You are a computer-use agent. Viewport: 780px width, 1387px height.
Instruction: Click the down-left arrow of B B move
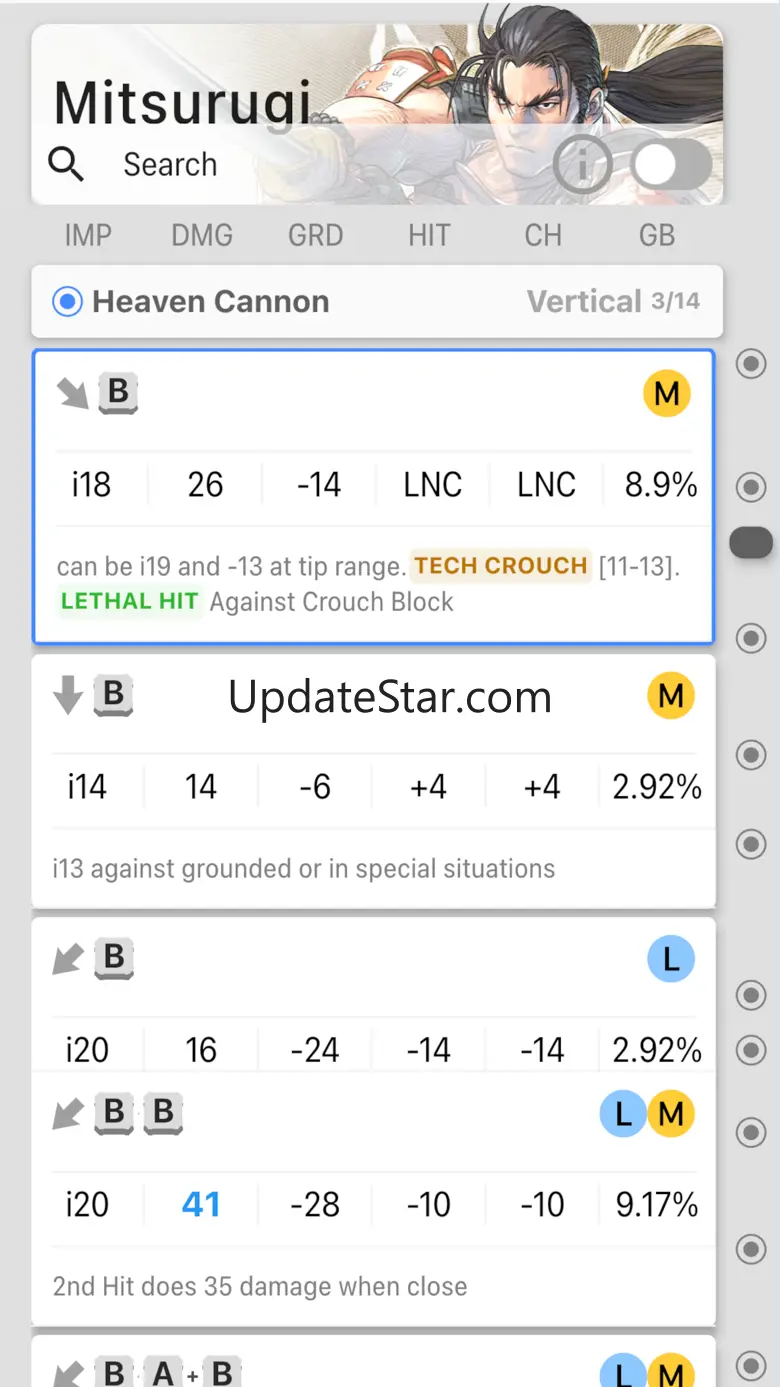(68, 1113)
